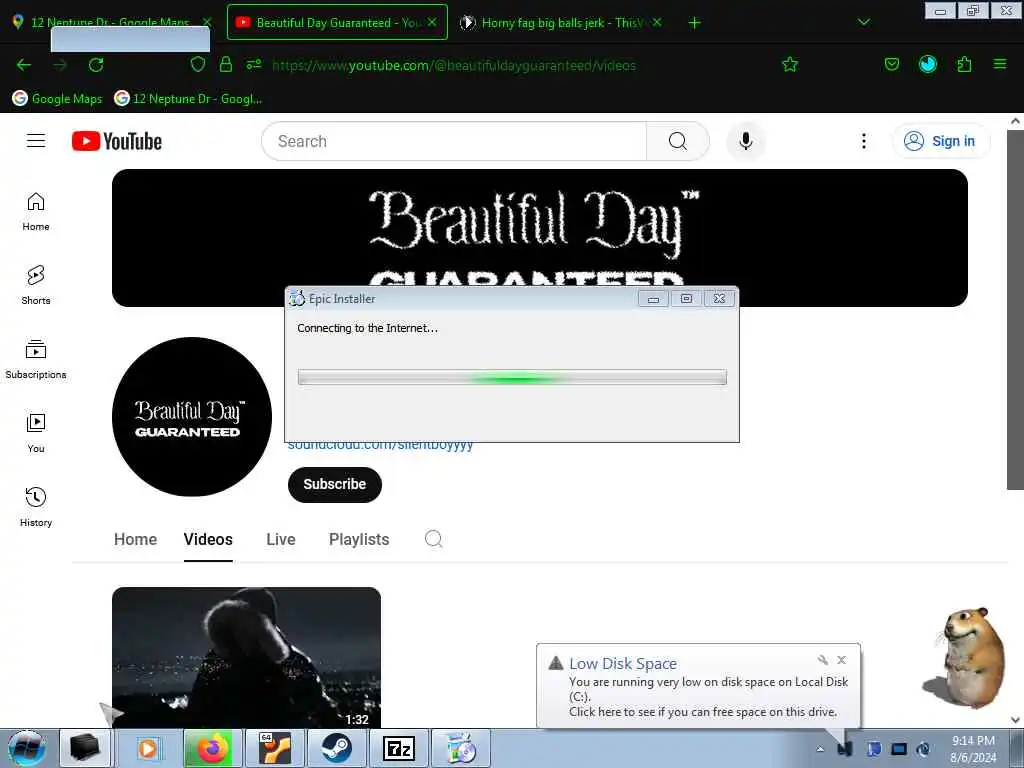Viewport: 1024px width, 768px height.
Task: Open the channel Playlists tab
Action: tap(359, 539)
